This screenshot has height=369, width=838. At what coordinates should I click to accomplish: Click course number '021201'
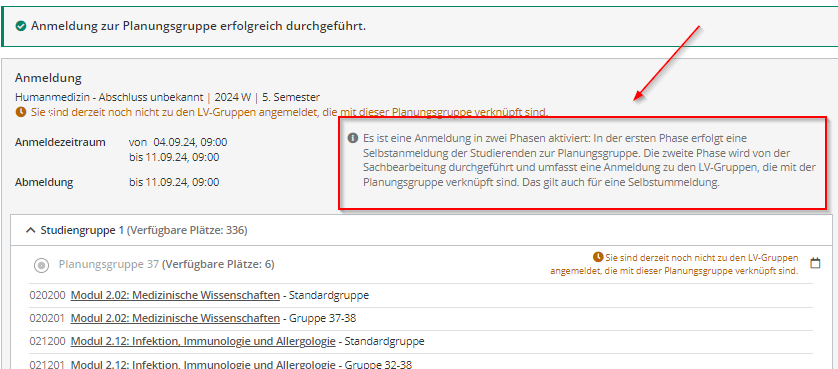coord(47,365)
